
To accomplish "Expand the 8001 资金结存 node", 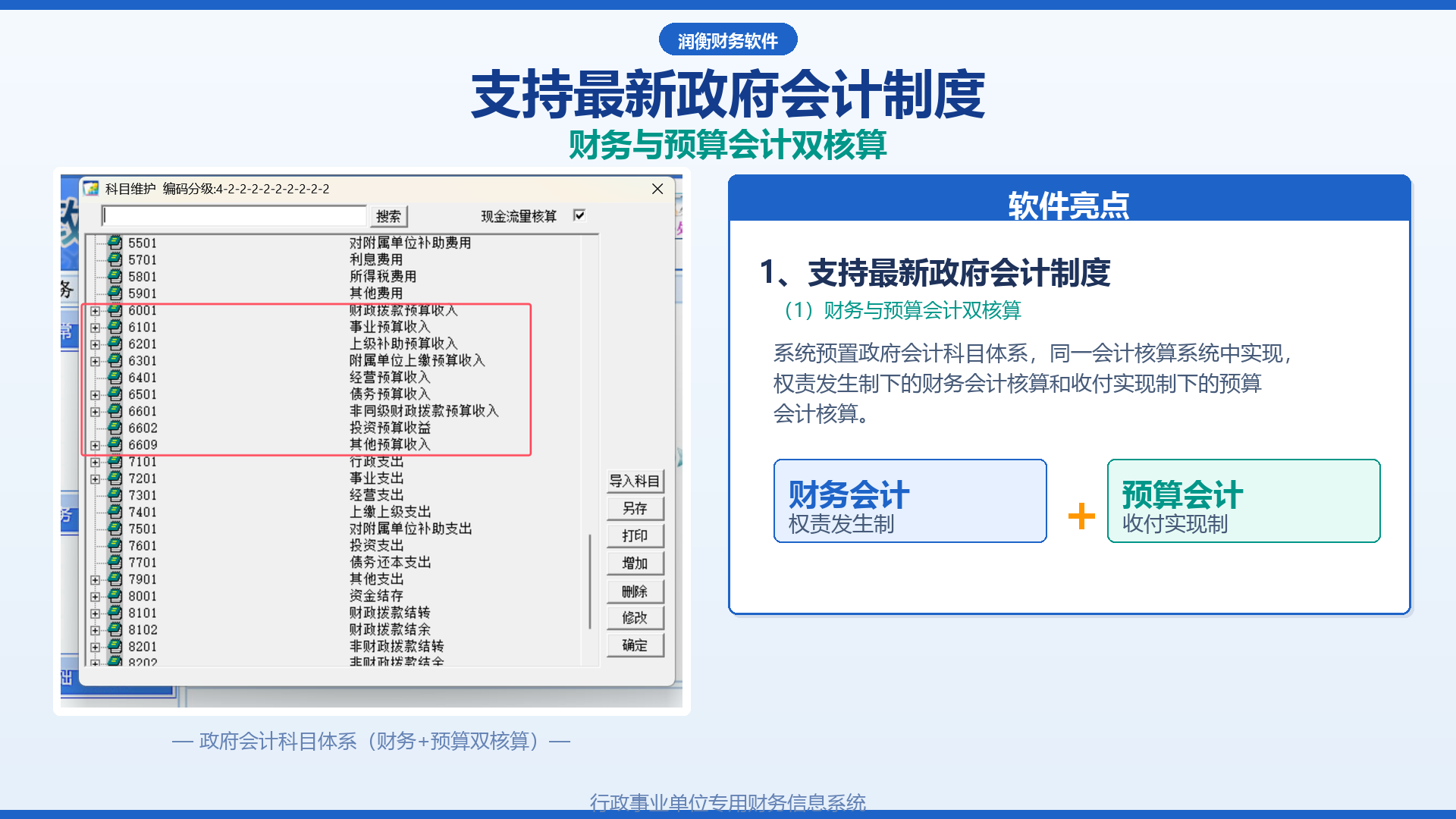I will click(x=95, y=596).
